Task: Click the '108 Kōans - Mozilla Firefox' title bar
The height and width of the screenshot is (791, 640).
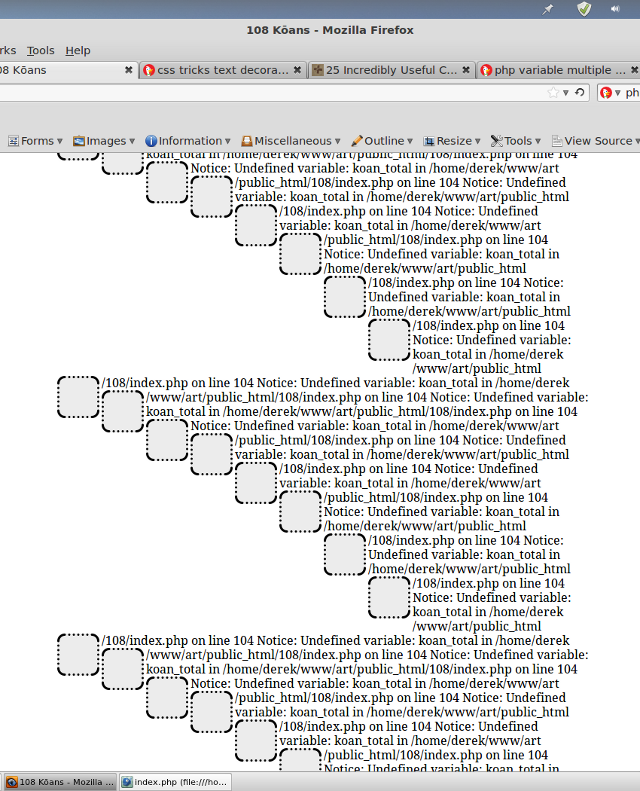Action: tap(330, 30)
